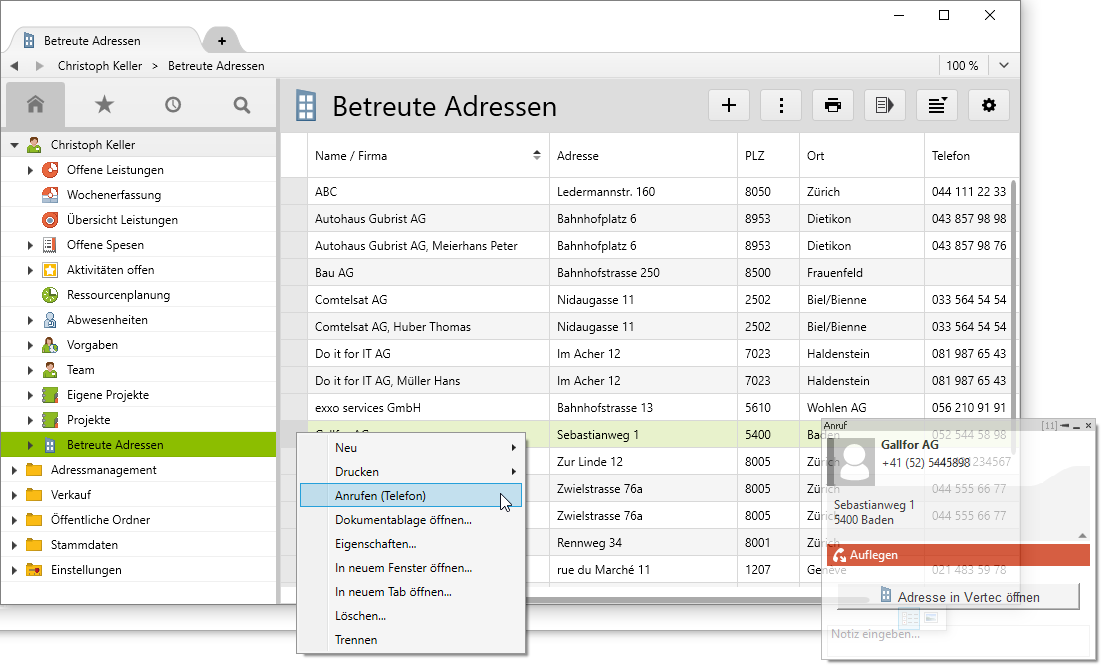The image size is (1106, 668).
Task: Open the three-dot more options menu
Action: 781,105
